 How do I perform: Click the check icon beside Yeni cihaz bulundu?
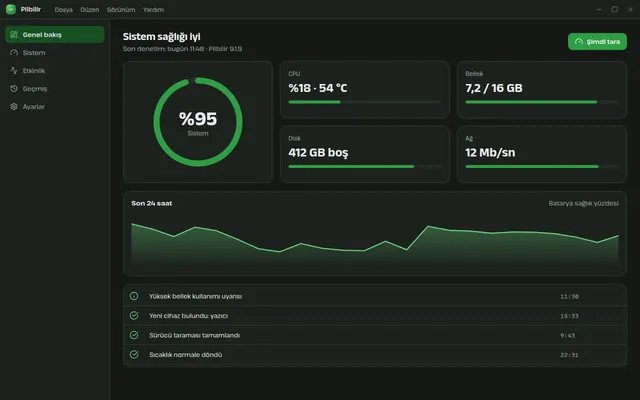[x=134, y=316]
